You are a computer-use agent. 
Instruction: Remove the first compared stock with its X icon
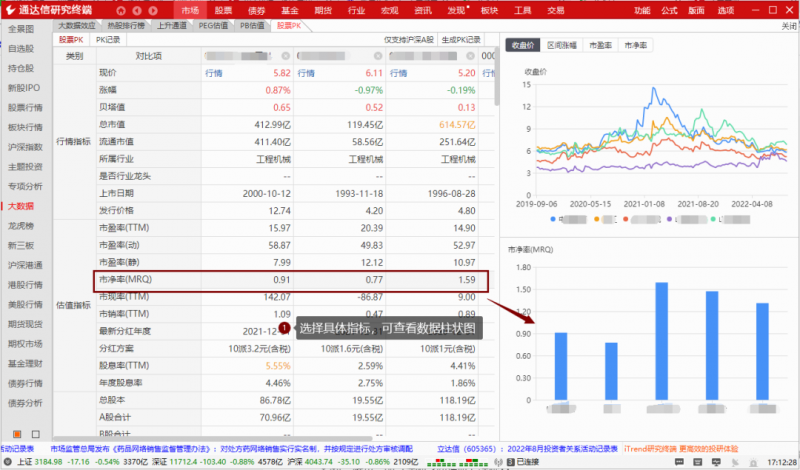click(286, 56)
